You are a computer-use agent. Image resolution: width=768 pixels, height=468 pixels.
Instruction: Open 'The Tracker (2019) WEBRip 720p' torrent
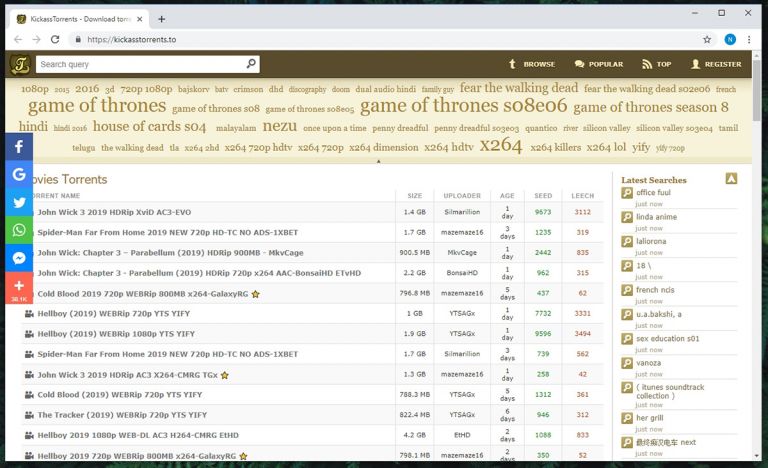121,414
